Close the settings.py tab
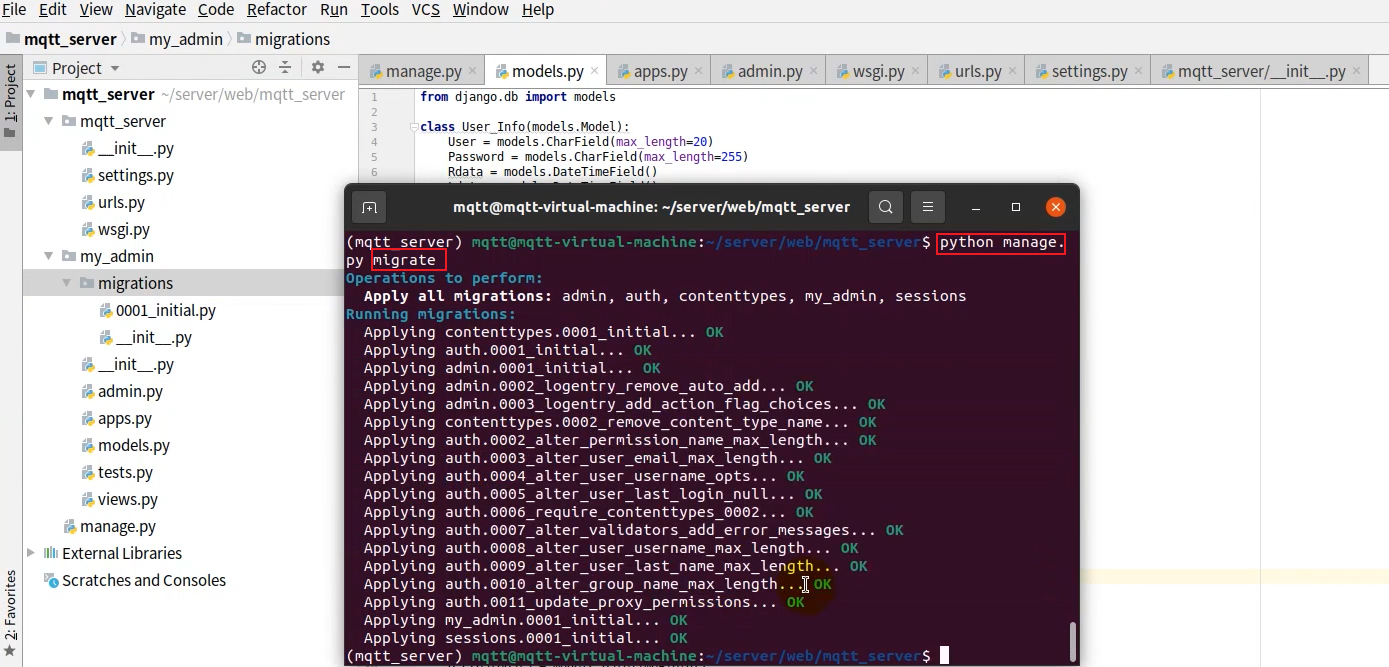Screen dimensions: 1389x667 [1138, 71]
